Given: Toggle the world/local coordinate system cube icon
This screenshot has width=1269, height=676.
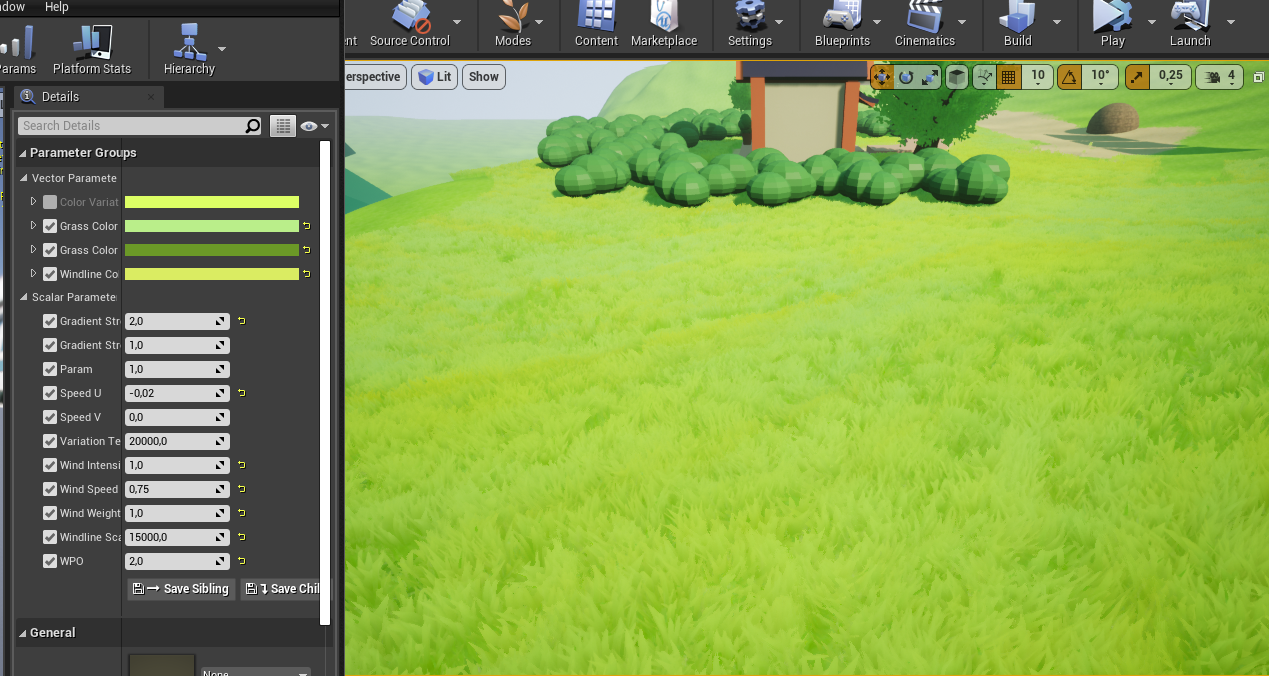Looking at the screenshot, I should tap(957, 76).
